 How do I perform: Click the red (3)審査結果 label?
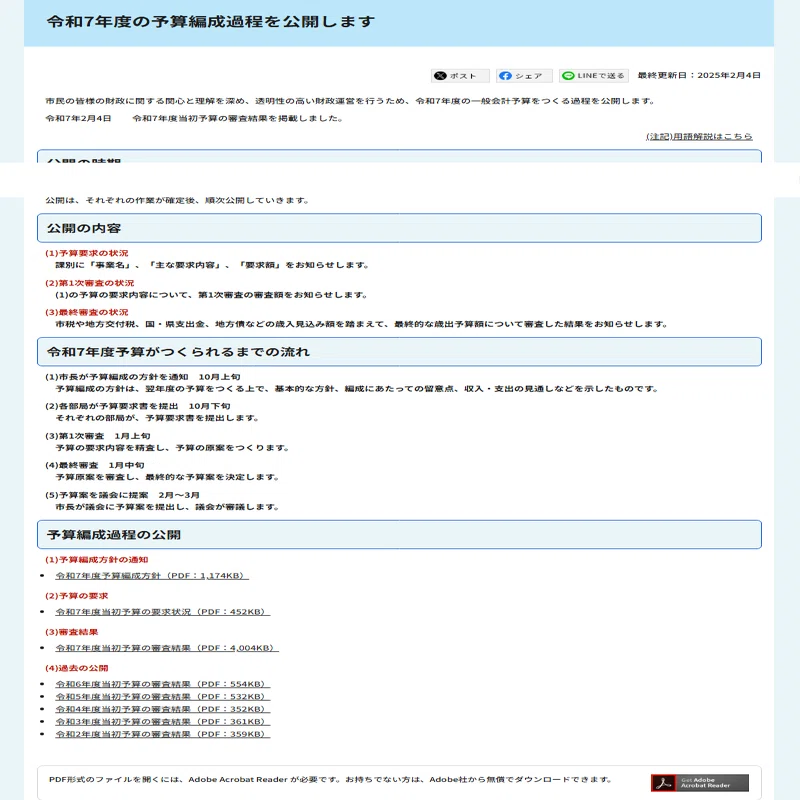71,632
